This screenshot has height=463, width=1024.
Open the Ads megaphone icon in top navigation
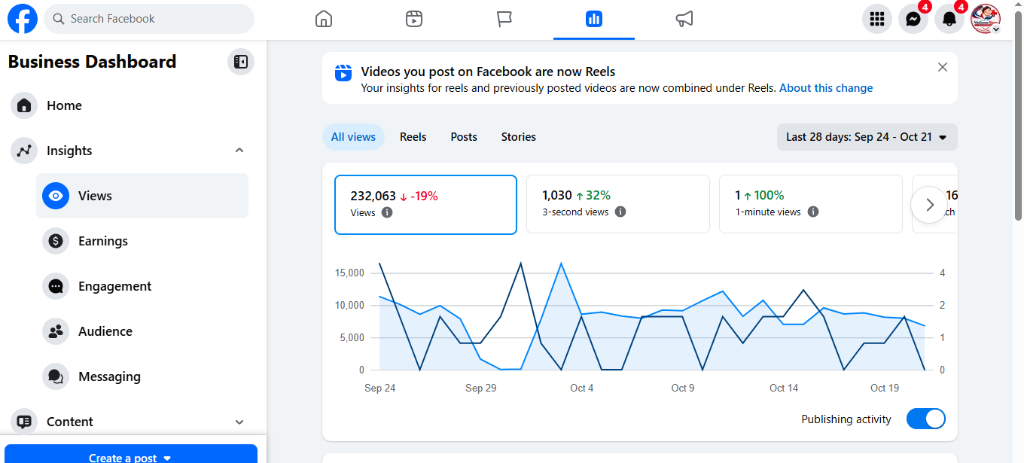click(684, 19)
